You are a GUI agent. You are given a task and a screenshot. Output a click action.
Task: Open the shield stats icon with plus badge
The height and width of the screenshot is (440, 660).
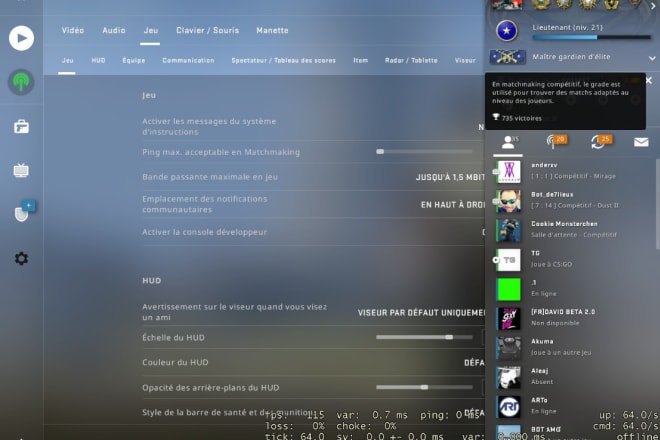[x=24, y=211]
